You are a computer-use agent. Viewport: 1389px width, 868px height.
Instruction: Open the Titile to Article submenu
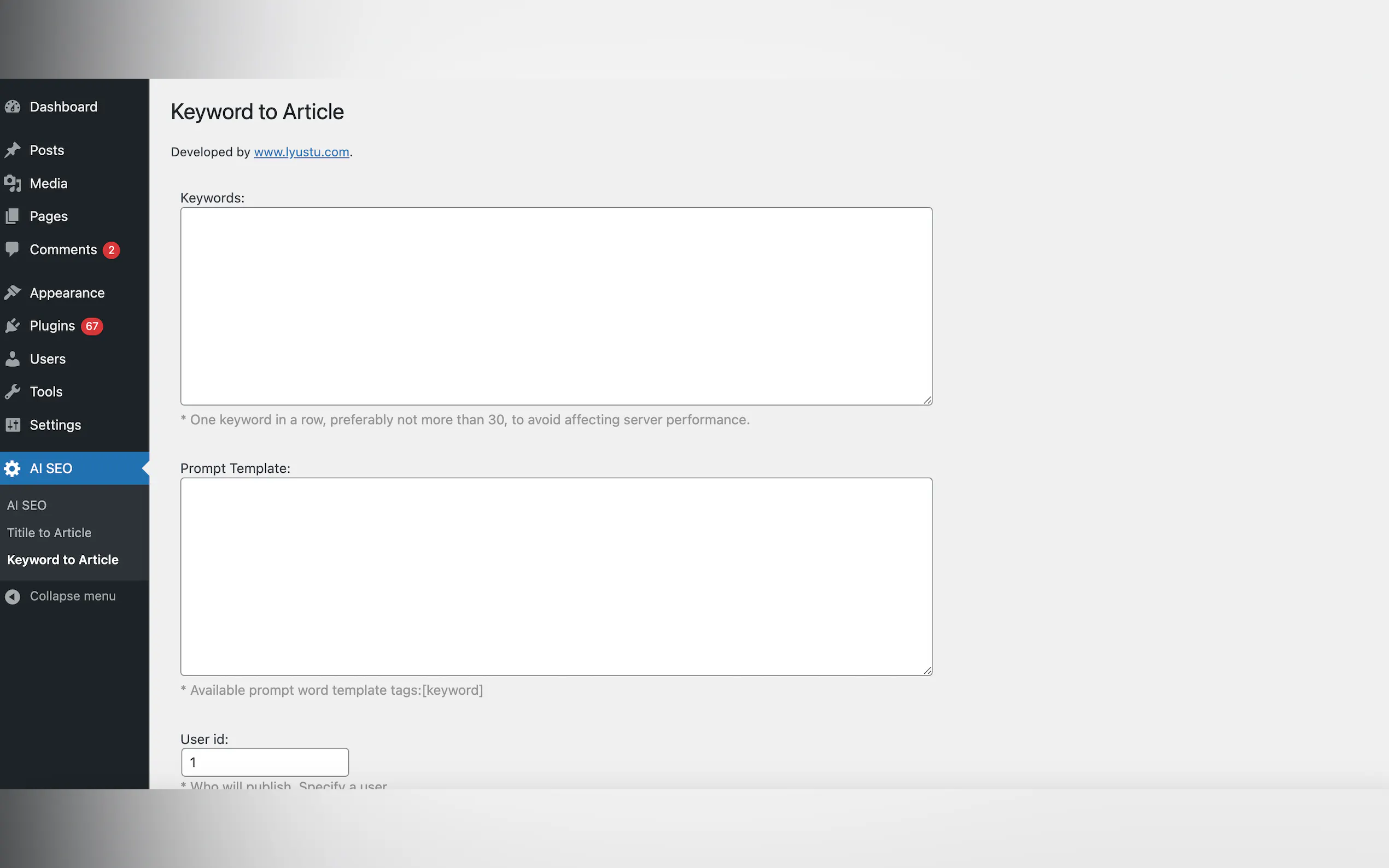[49, 533]
